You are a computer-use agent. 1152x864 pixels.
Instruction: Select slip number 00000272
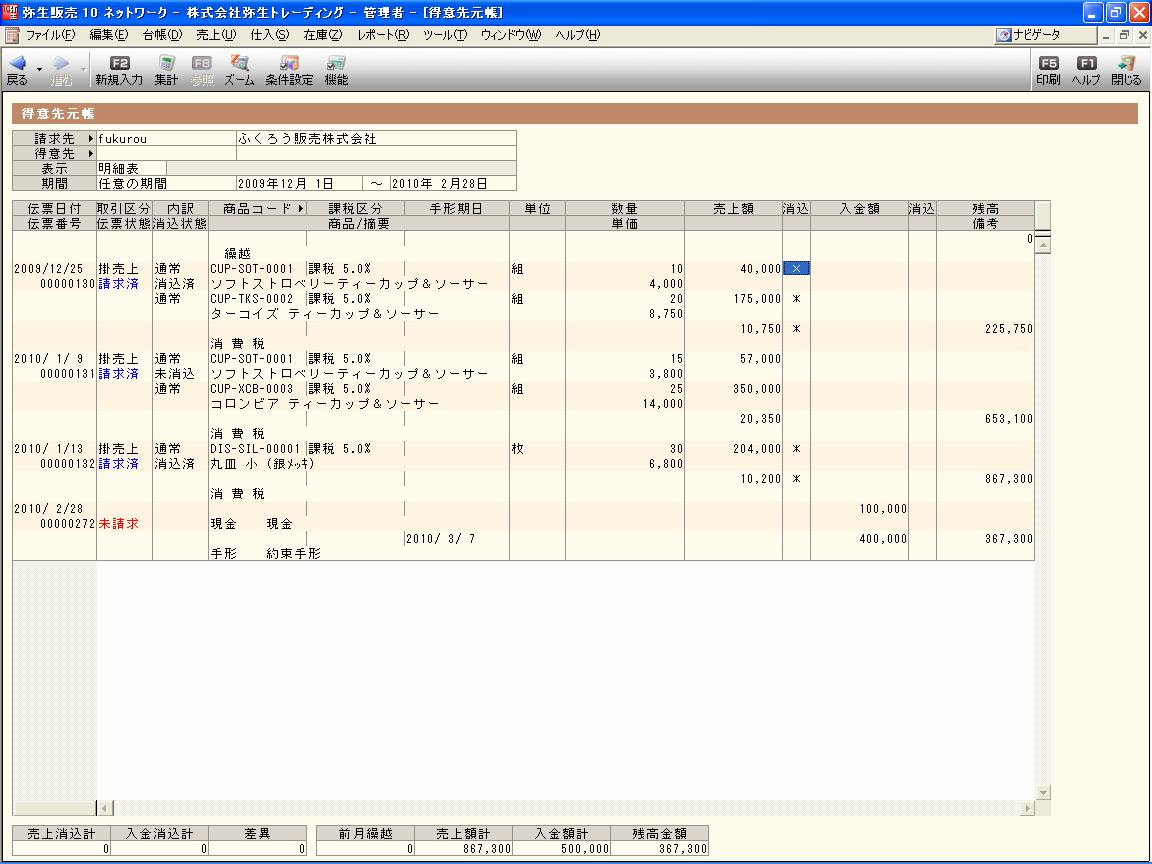(x=68, y=524)
